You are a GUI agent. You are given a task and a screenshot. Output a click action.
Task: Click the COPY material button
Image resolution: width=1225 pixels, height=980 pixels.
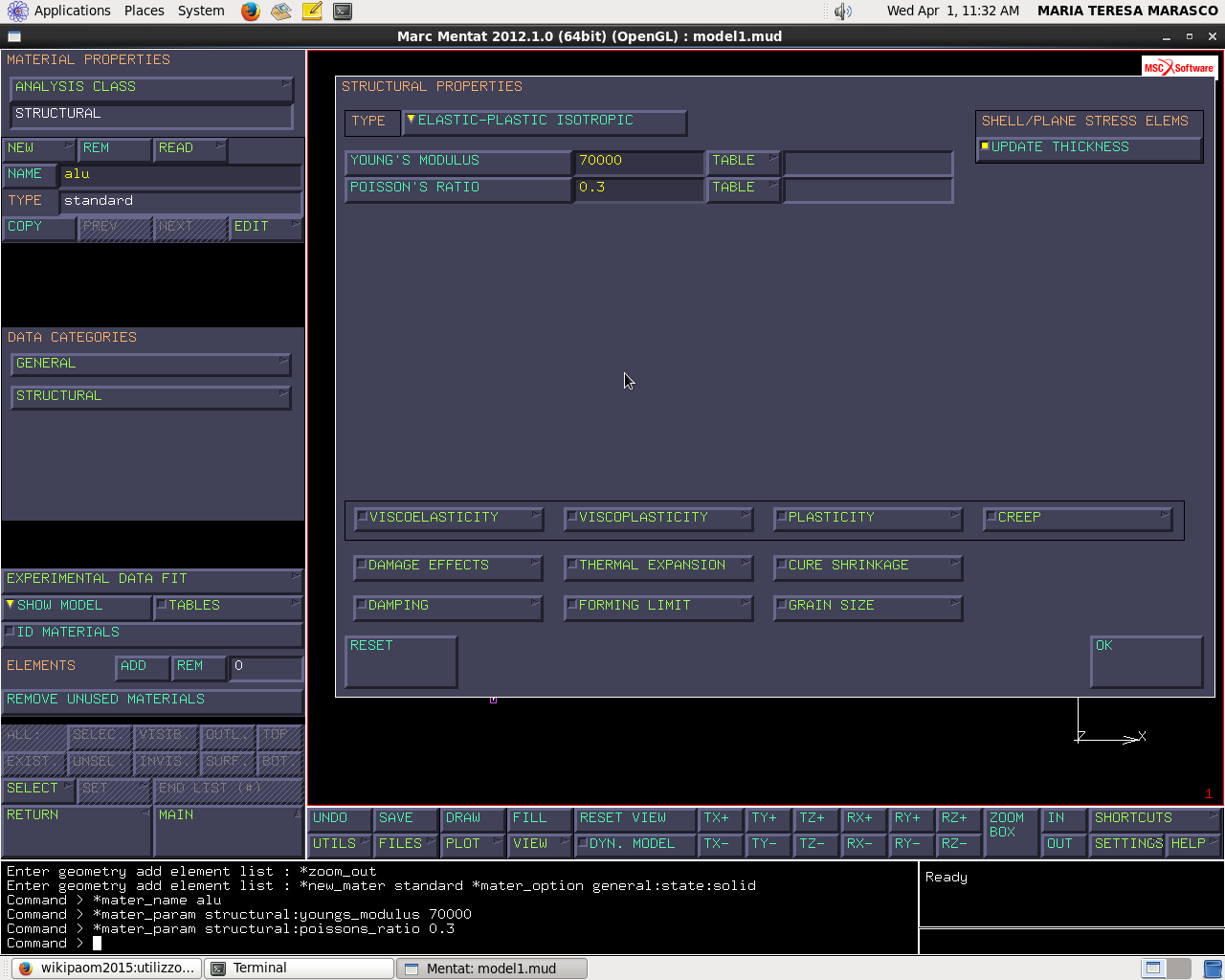pos(39,228)
